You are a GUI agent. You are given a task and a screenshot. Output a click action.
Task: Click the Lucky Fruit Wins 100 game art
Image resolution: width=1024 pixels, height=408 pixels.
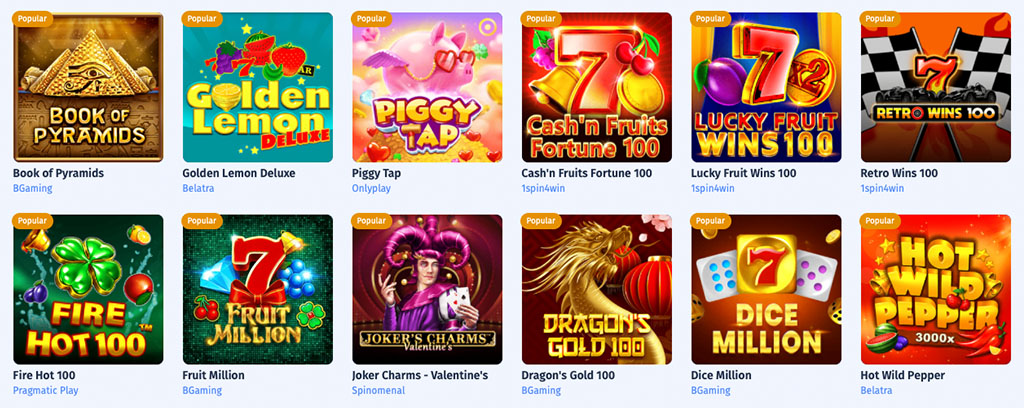click(766, 87)
